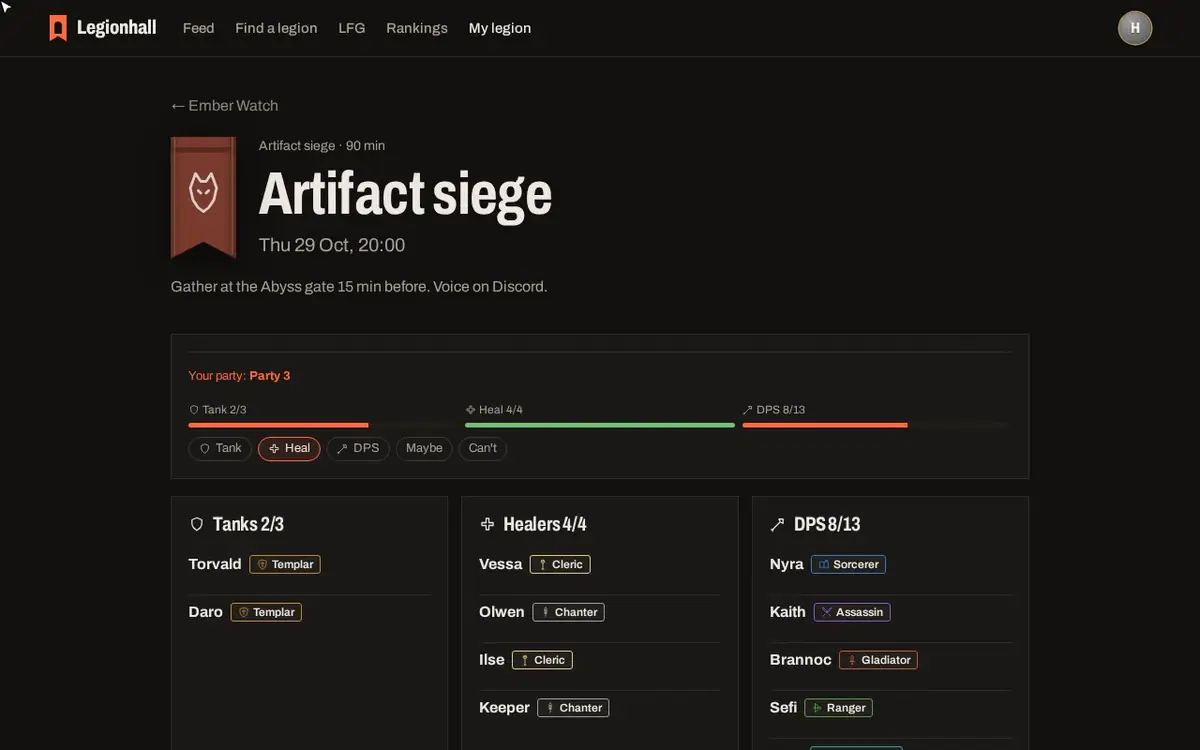
Task: Click the Party 3 label
Action: click(x=270, y=376)
